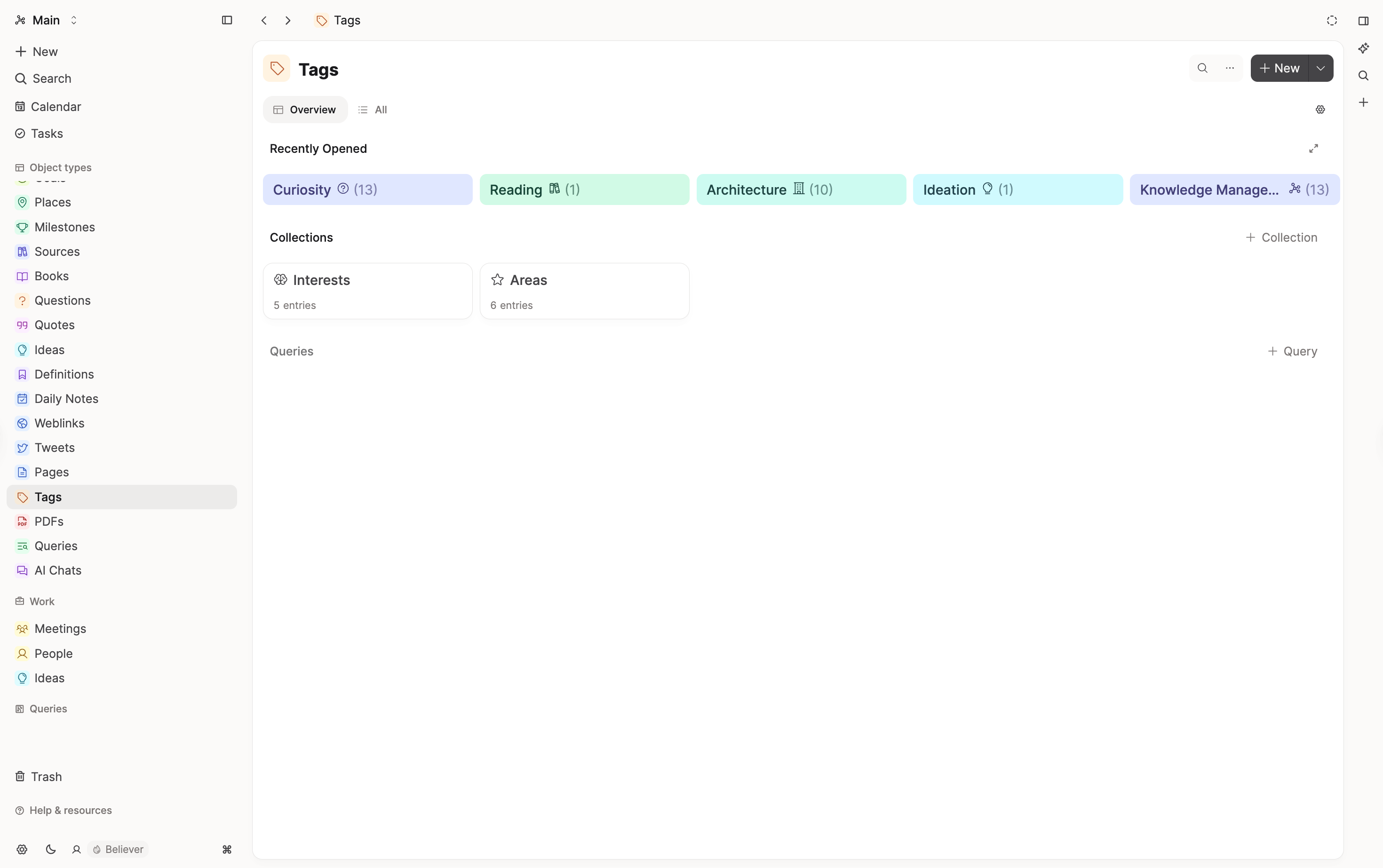The height and width of the screenshot is (868, 1383).
Task: Switch to the Overview tab
Action: (305, 110)
